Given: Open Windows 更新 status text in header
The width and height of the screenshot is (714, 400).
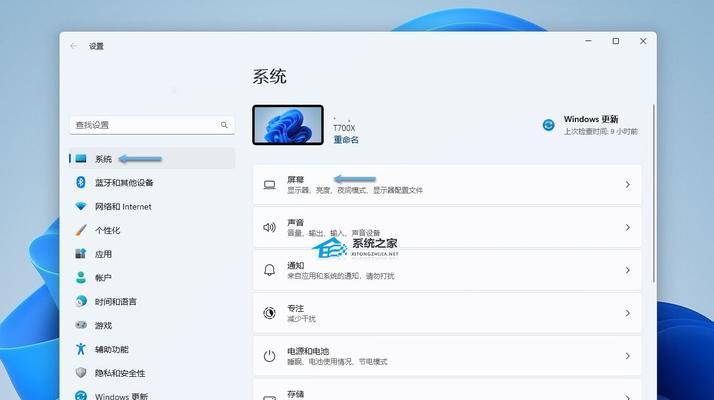Looking at the screenshot, I should click(x=591, y=119).
